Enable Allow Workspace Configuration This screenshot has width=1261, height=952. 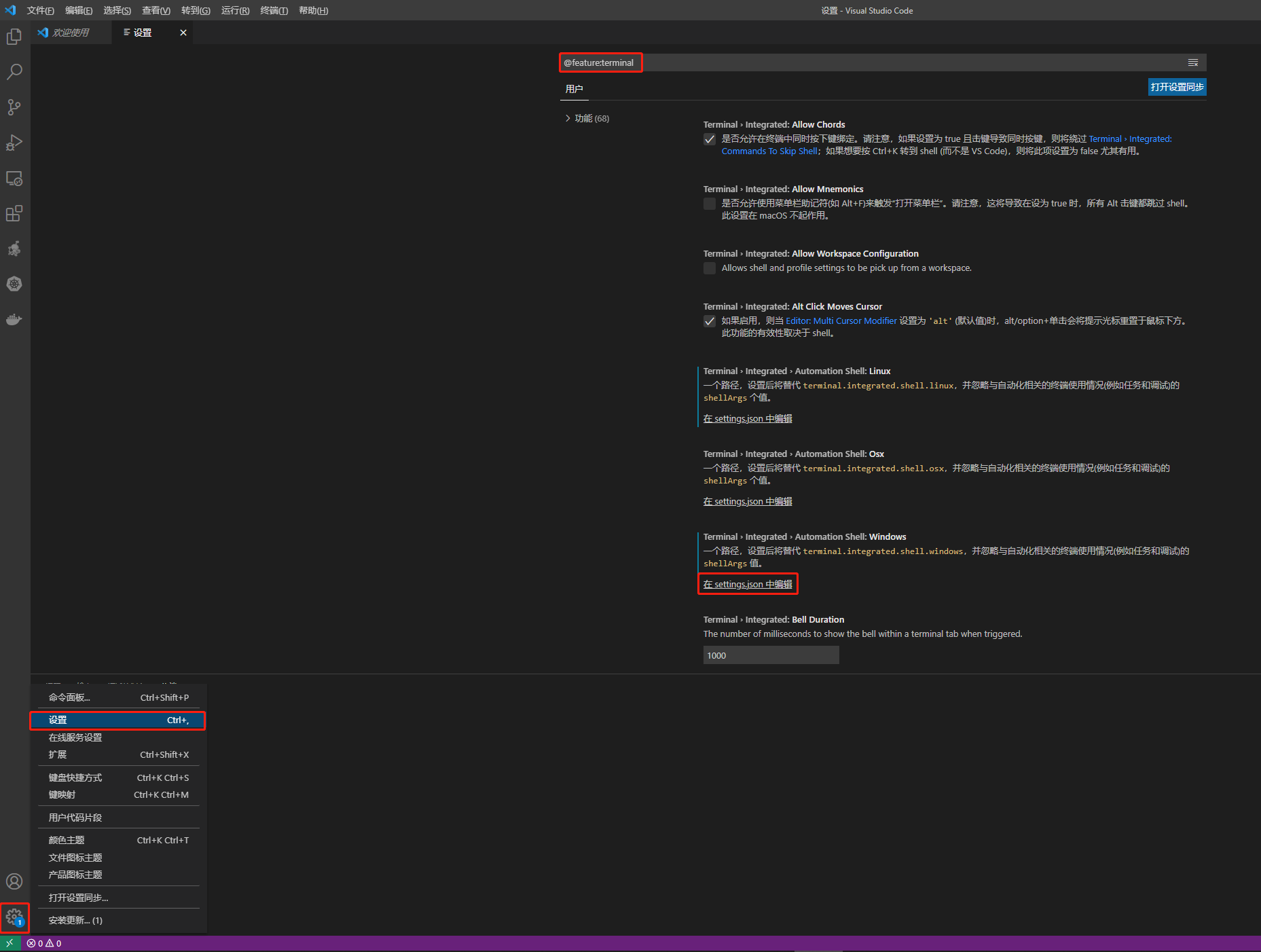709,268
